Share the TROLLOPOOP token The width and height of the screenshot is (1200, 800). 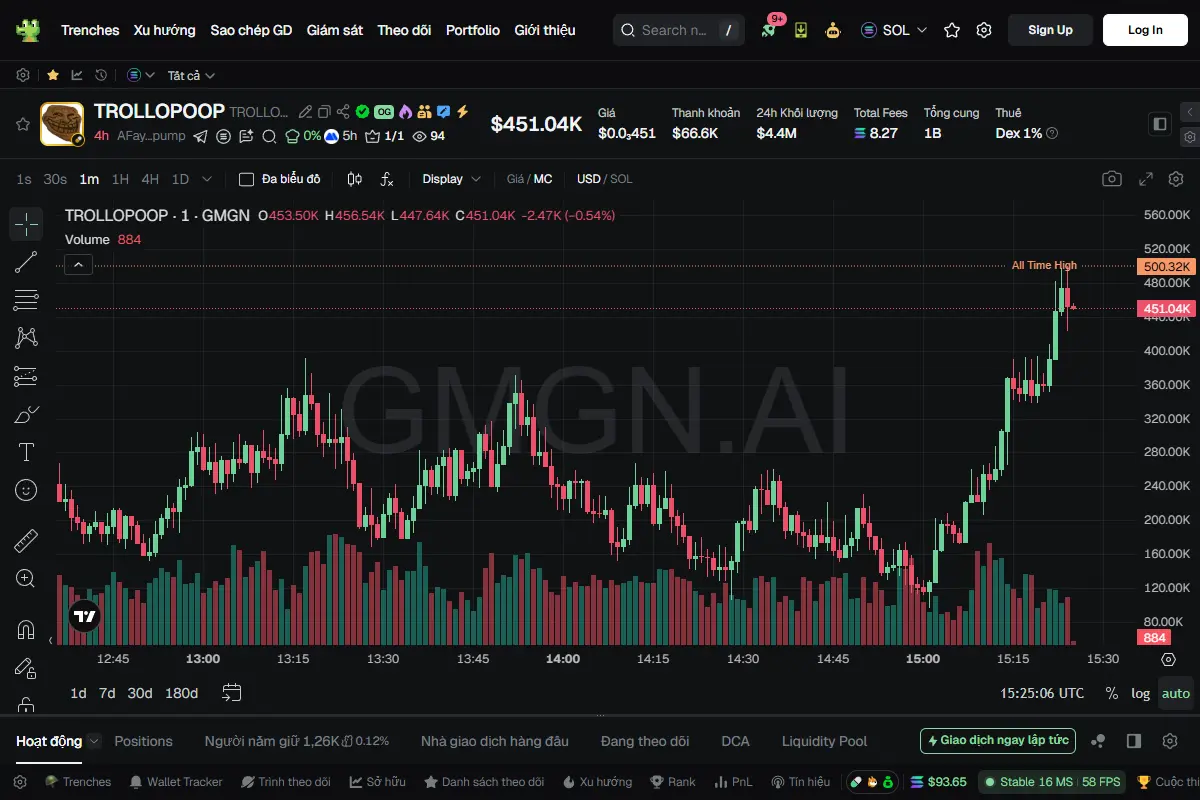point(343,112)
